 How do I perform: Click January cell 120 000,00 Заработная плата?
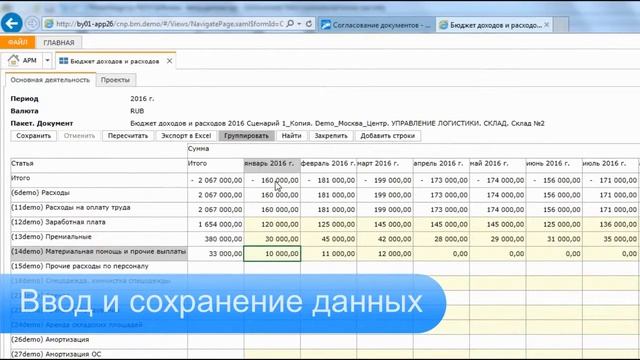[272, 224]
